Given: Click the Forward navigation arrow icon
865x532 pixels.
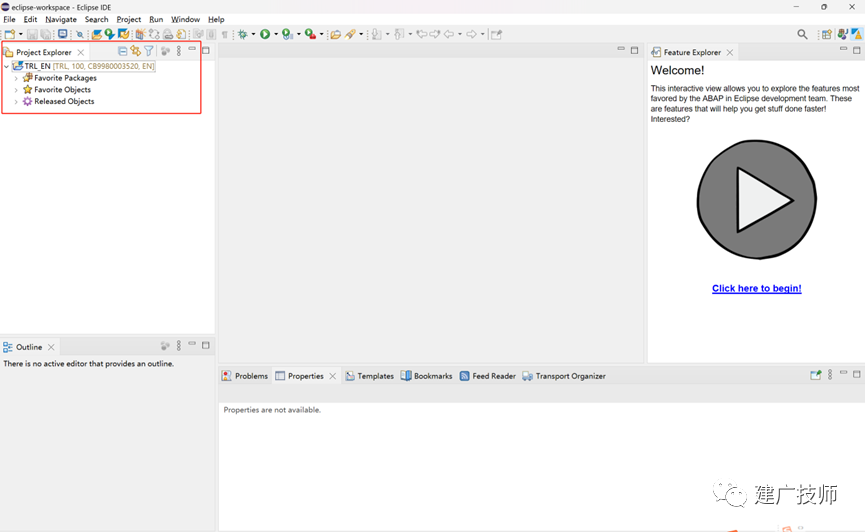Looking at the screenshot, I should (472, 34).
